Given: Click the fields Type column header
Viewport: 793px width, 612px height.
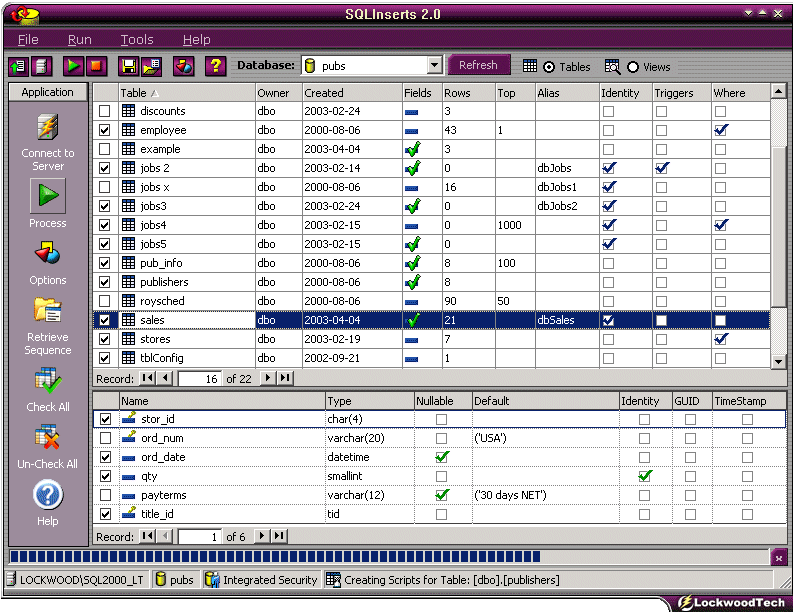Looking at the screenshot, I should [x=370, y=401].
